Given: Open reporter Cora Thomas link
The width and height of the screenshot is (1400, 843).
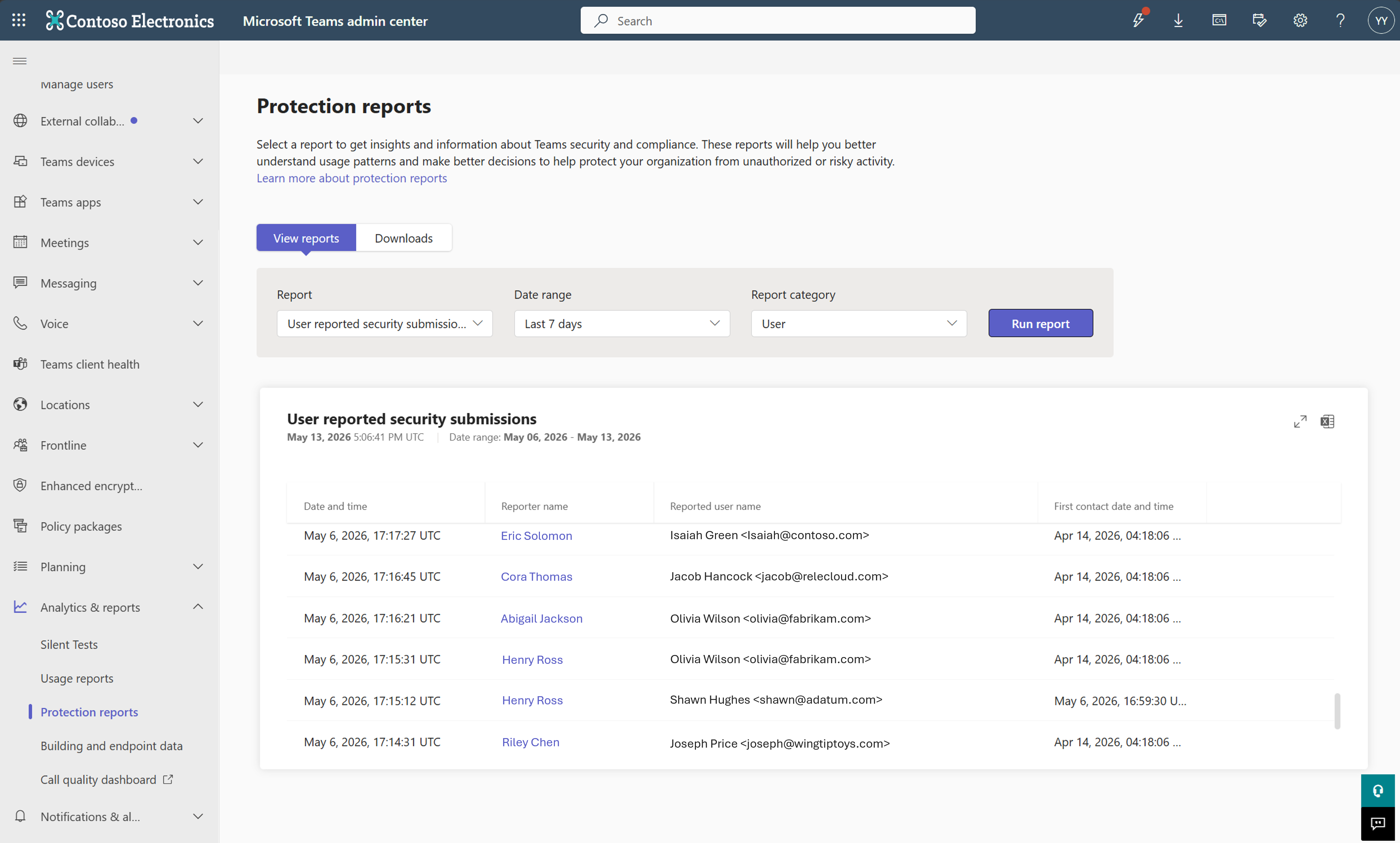Looking at the screenshot, I should (536, 577).
